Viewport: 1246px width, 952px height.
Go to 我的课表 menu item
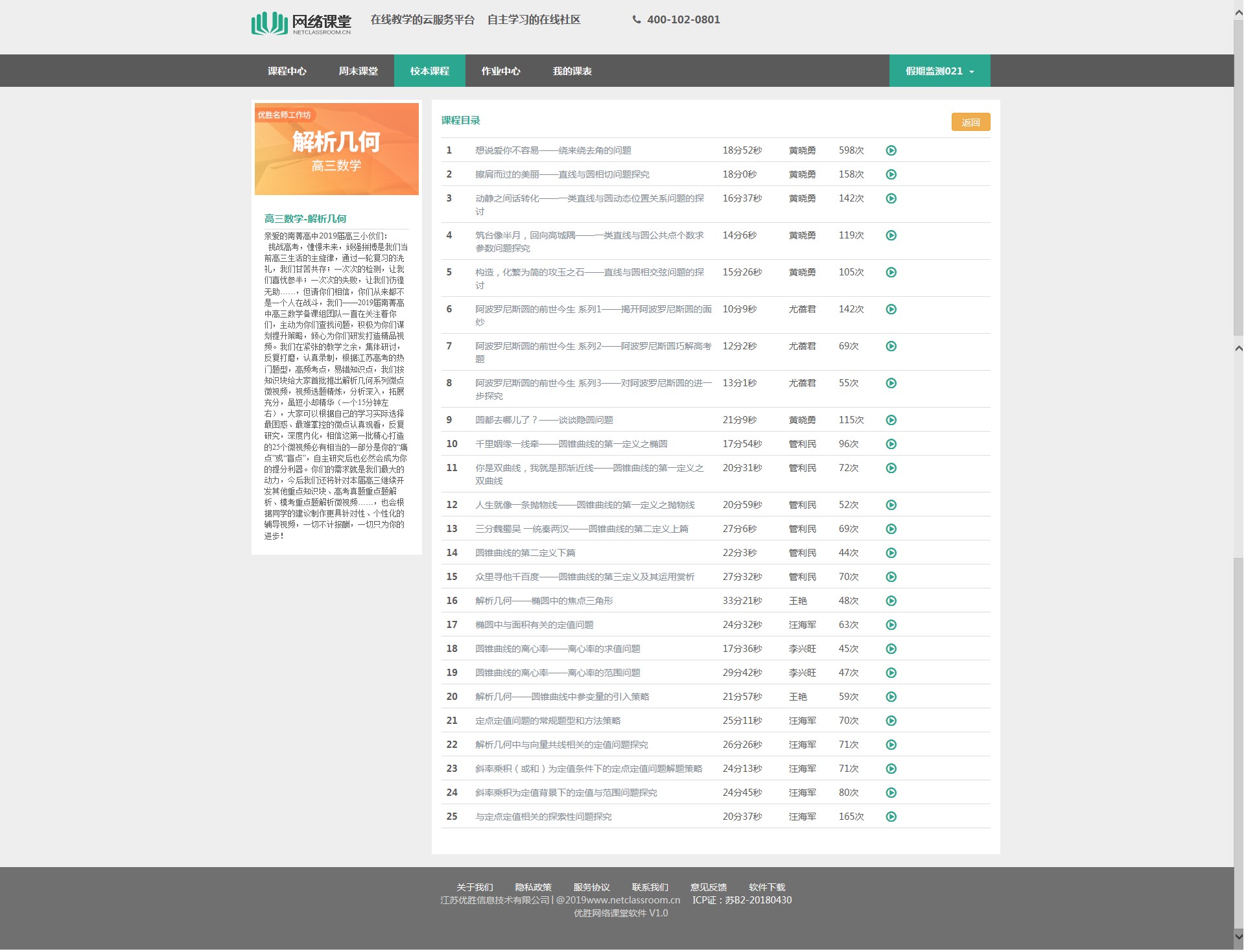573,71
